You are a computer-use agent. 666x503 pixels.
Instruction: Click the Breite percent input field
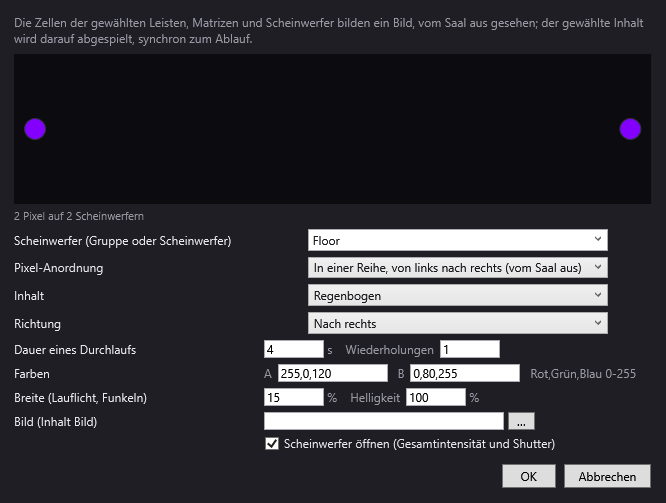click(293, 397)
